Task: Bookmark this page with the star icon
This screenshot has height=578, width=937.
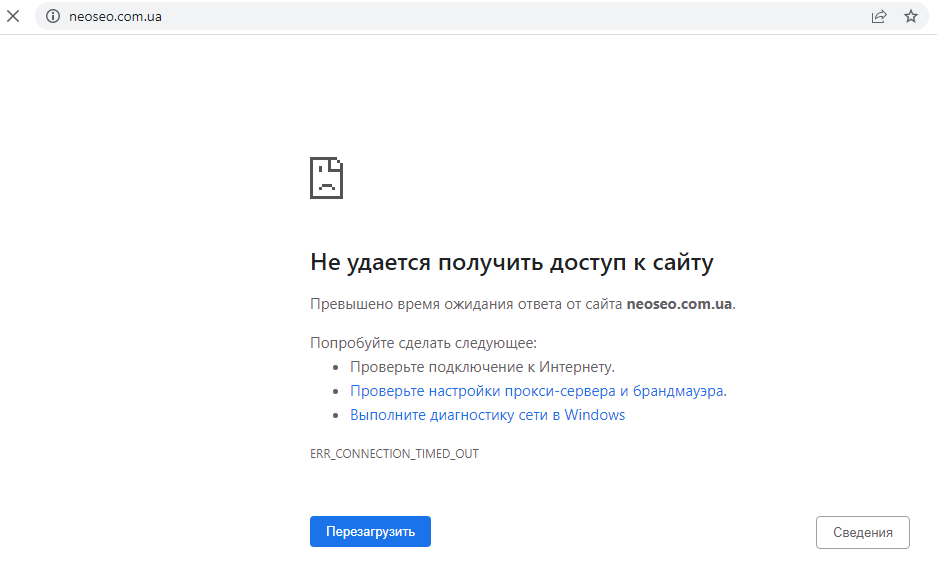Action: 911,16
